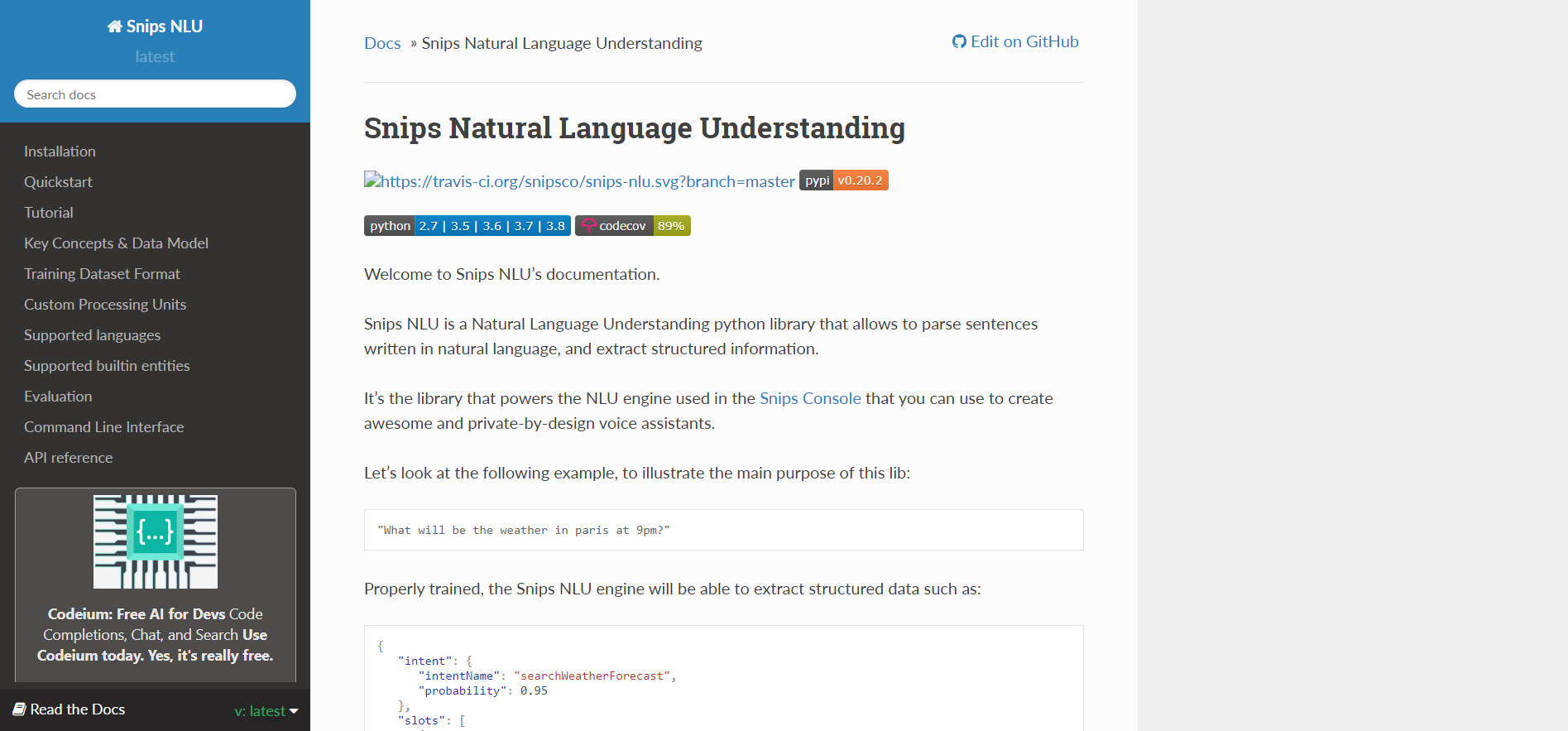Open Supported languages page

tap(92, 335)
